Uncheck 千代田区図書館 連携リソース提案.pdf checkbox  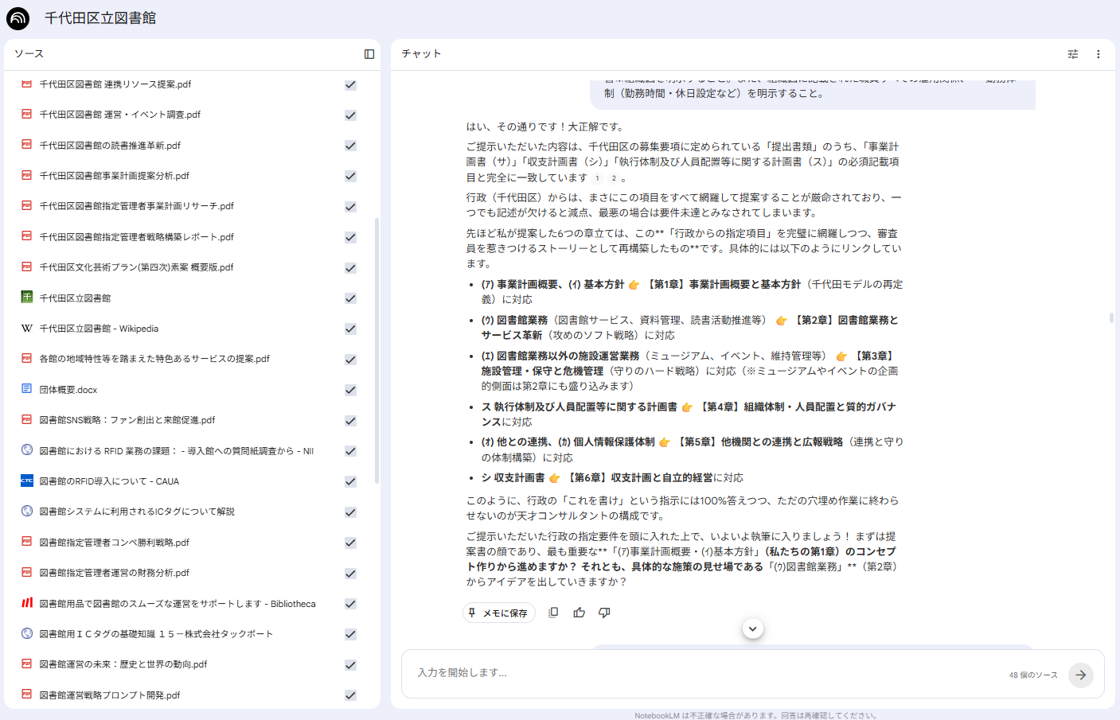point(350,85)
